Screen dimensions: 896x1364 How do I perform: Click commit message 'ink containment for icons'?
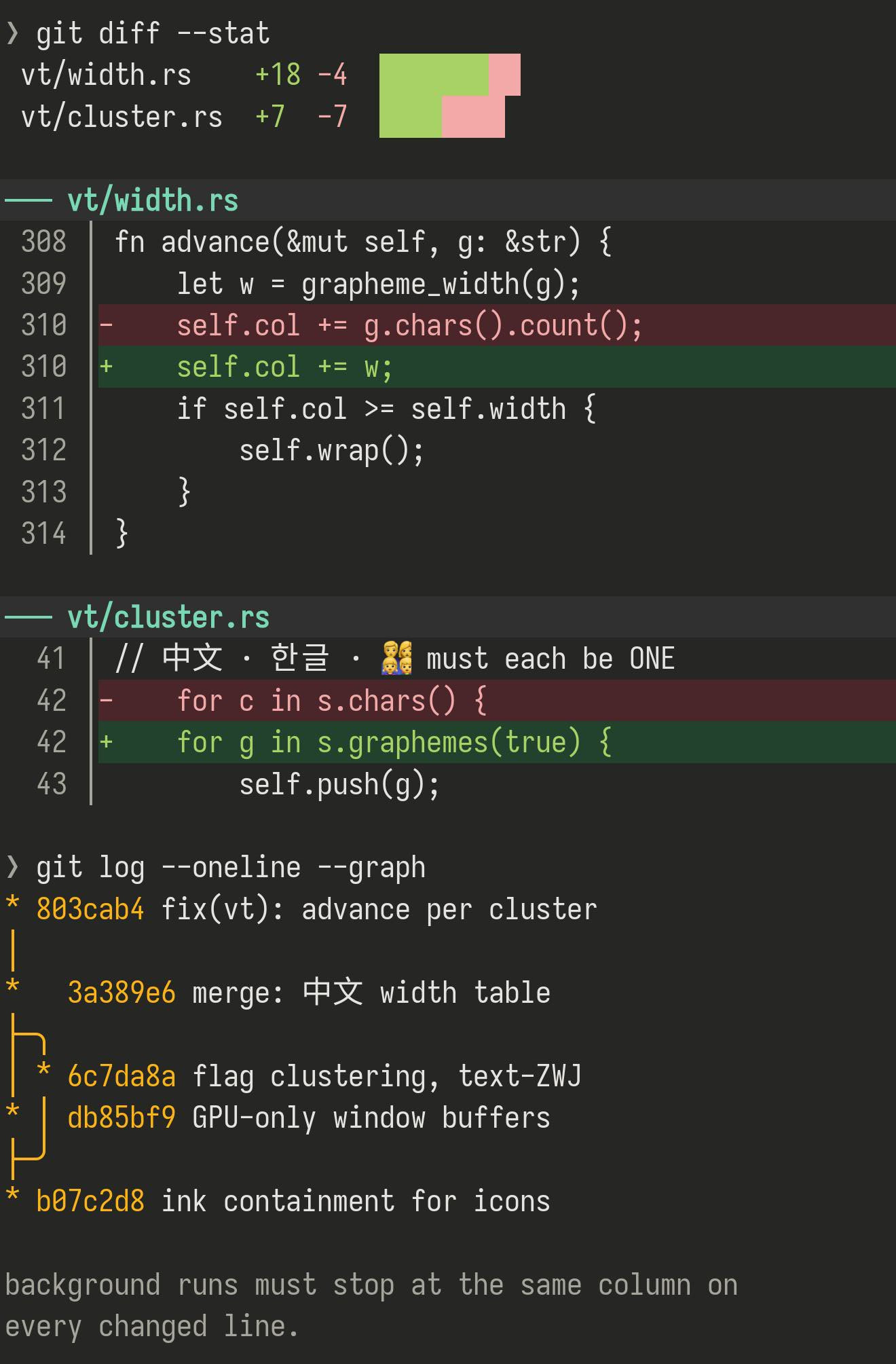coord(356,1201)
